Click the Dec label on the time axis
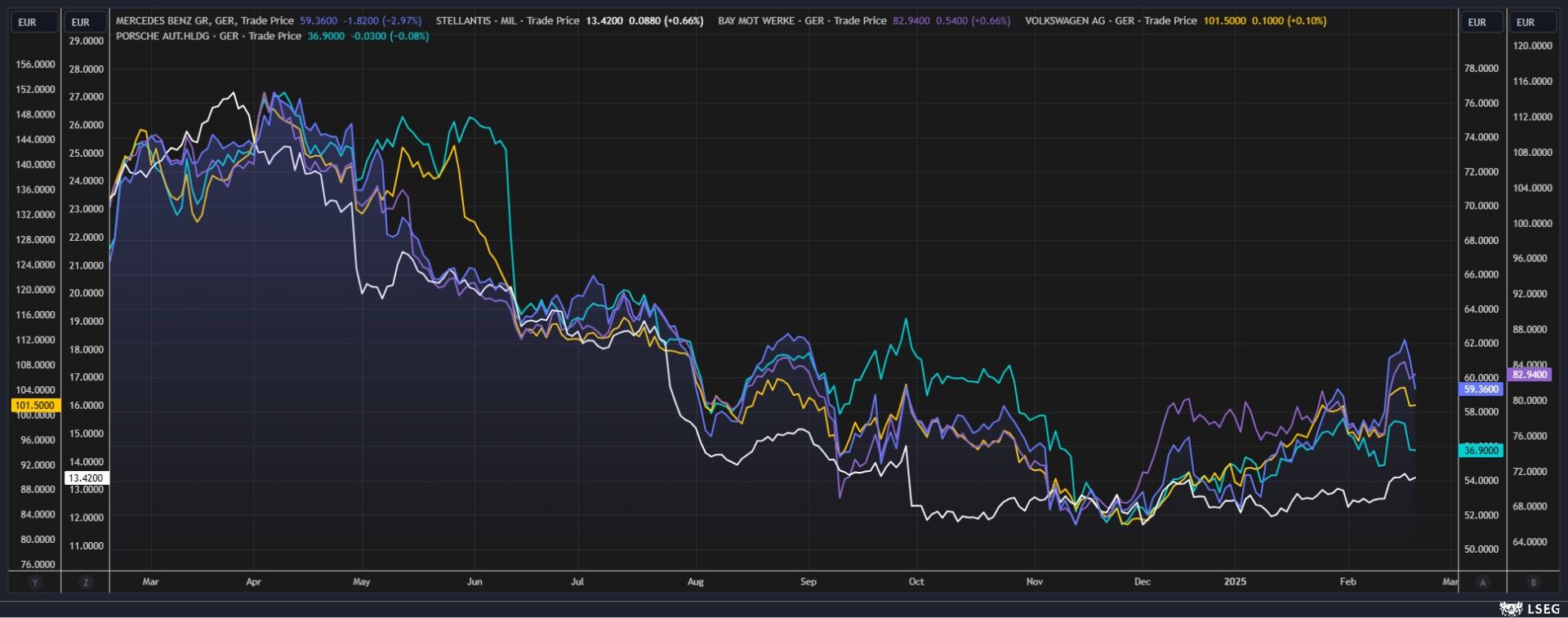Viewport: 1568px width, 618px height. coord(1142,582)
